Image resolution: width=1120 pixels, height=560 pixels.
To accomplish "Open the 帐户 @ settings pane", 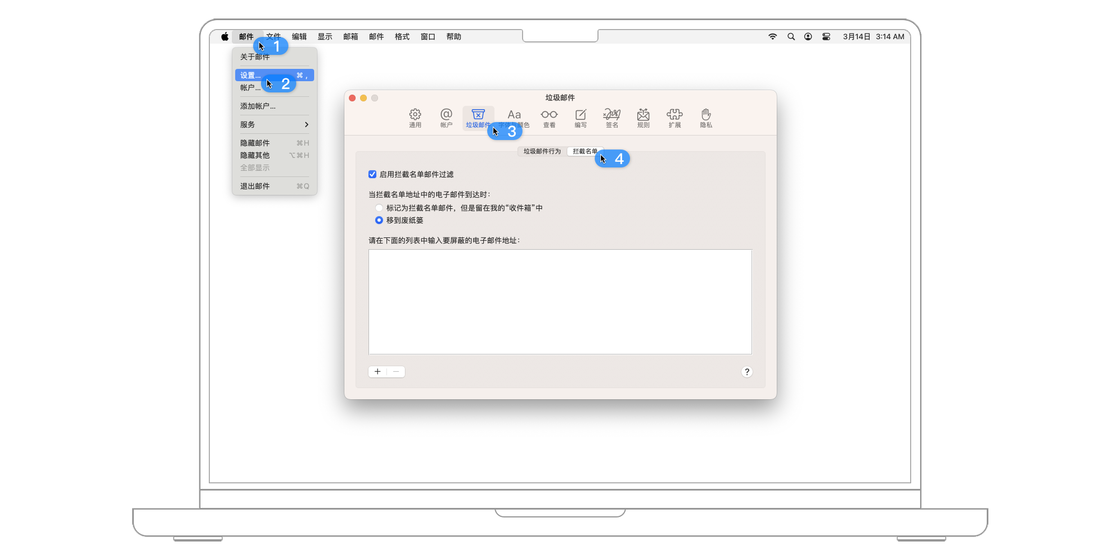I will coord(446,118).
